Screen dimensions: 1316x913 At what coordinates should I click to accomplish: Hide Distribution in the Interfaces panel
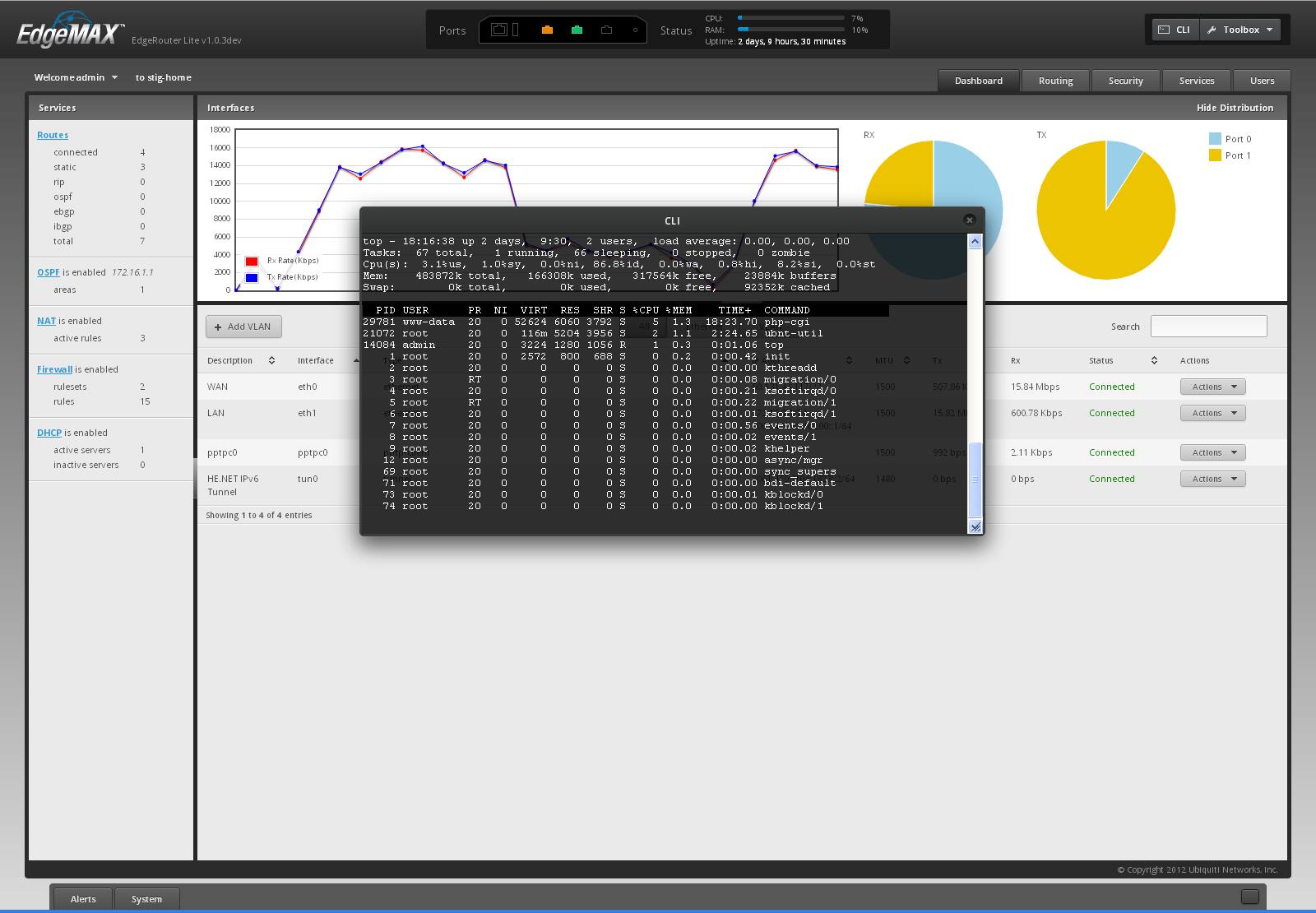(x=1235, y=108)
